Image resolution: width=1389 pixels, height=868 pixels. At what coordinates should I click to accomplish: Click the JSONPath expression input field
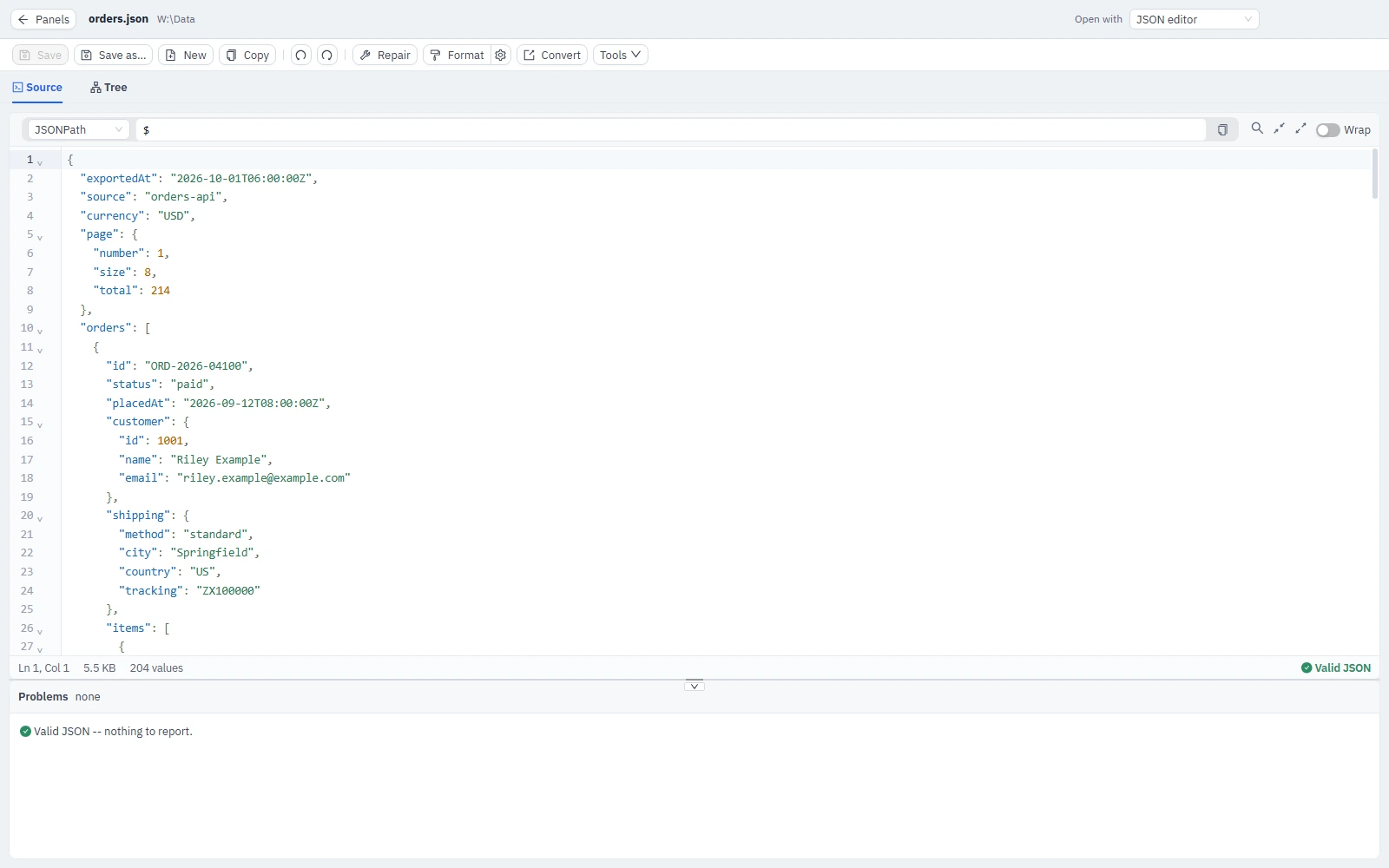670,129
